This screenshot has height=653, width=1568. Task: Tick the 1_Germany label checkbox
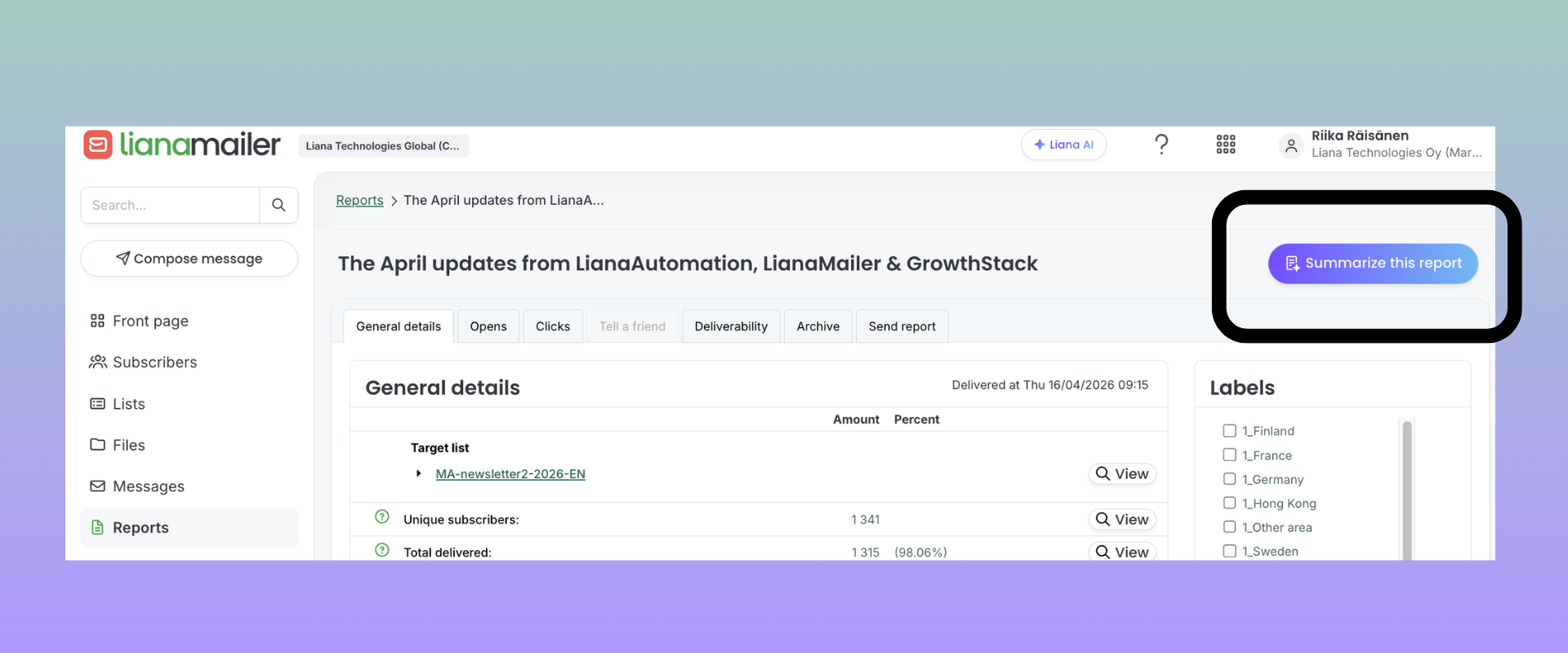[1229, 478]
